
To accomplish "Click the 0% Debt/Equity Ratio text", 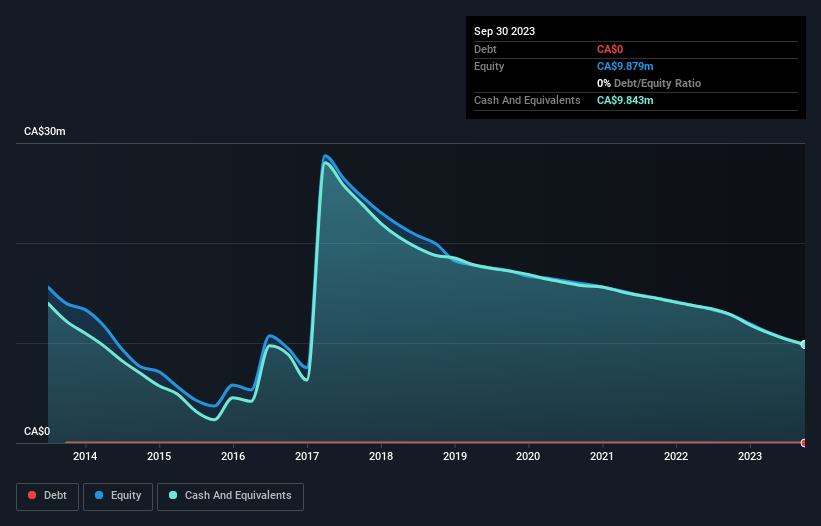I will [x=649, y=83].
